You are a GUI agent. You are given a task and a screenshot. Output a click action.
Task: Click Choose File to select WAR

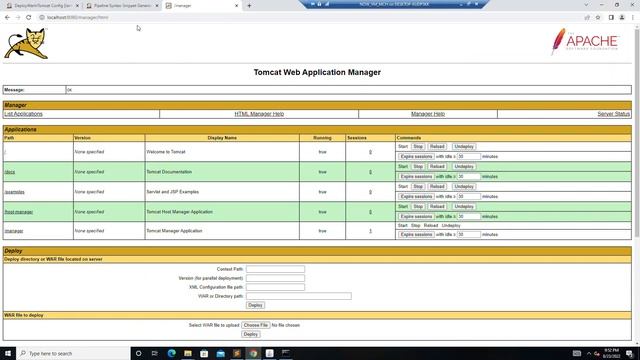pos(256,325)
